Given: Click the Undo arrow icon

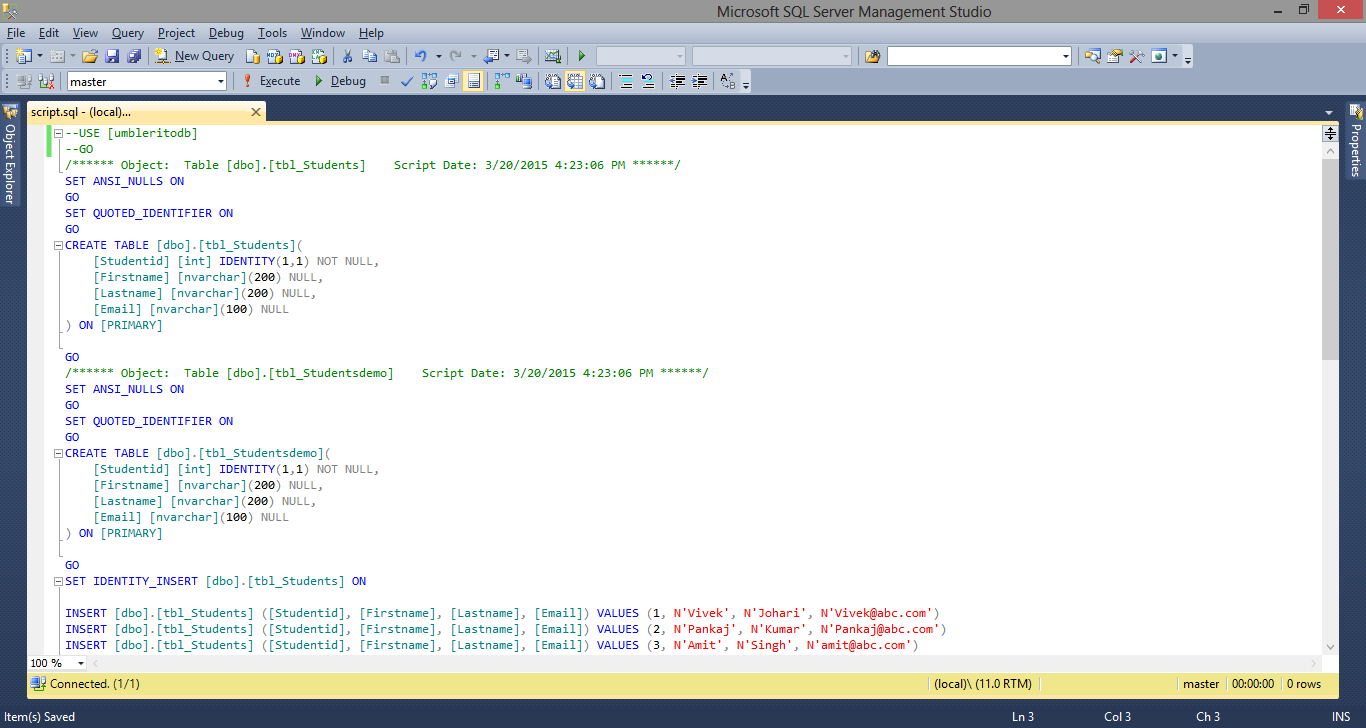Looking at the screenshot, I should click(x=421, y=56).
